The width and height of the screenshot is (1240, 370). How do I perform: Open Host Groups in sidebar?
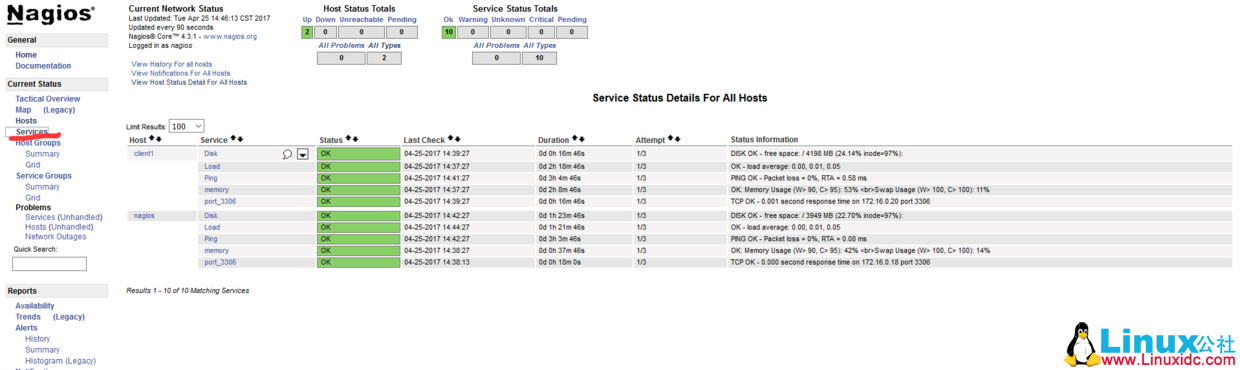click(38, 143)
